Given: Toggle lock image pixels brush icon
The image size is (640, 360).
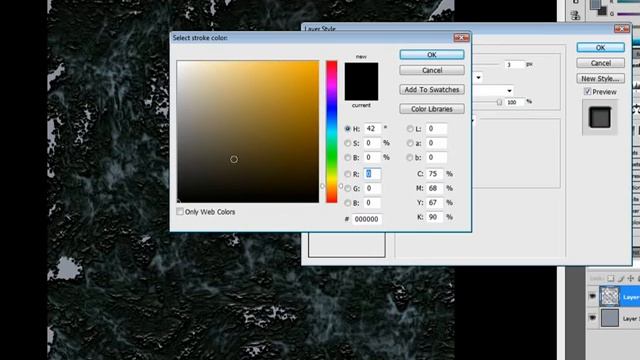Looking at the screenshot, I should [x=621, y=278].
